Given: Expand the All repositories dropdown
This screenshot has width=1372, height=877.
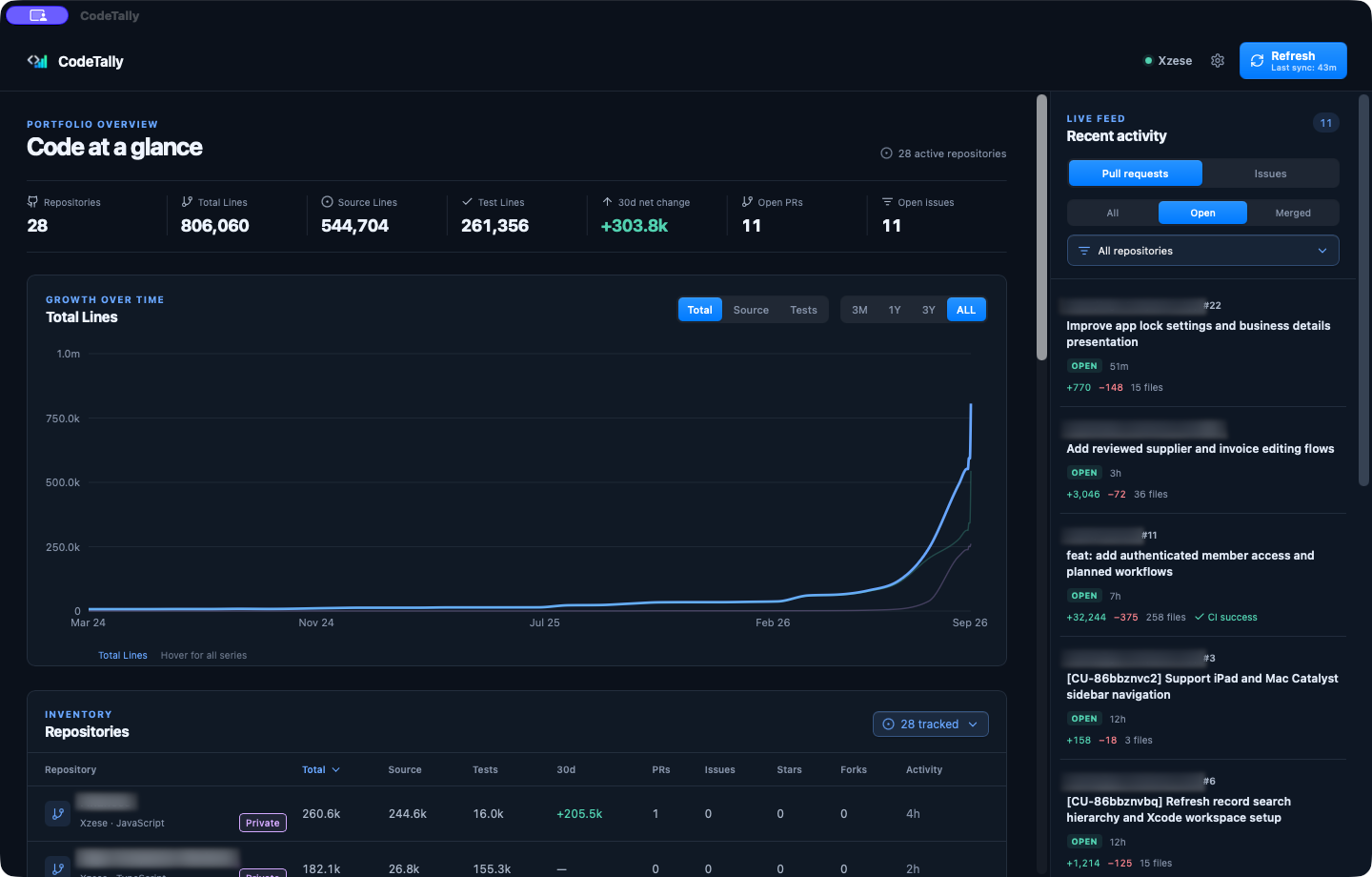Looking at the screenshot, I should (x=1202, y=251).
